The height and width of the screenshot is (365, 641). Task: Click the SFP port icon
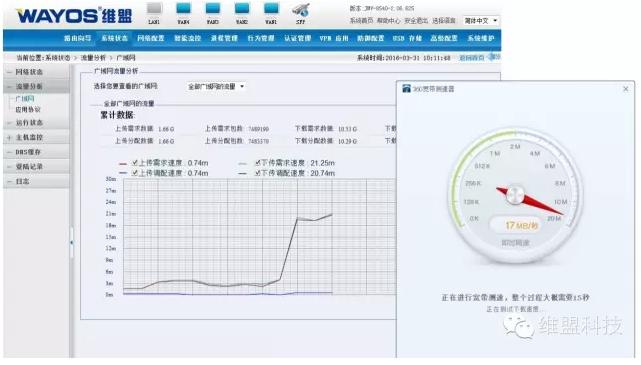coord(300,10)
